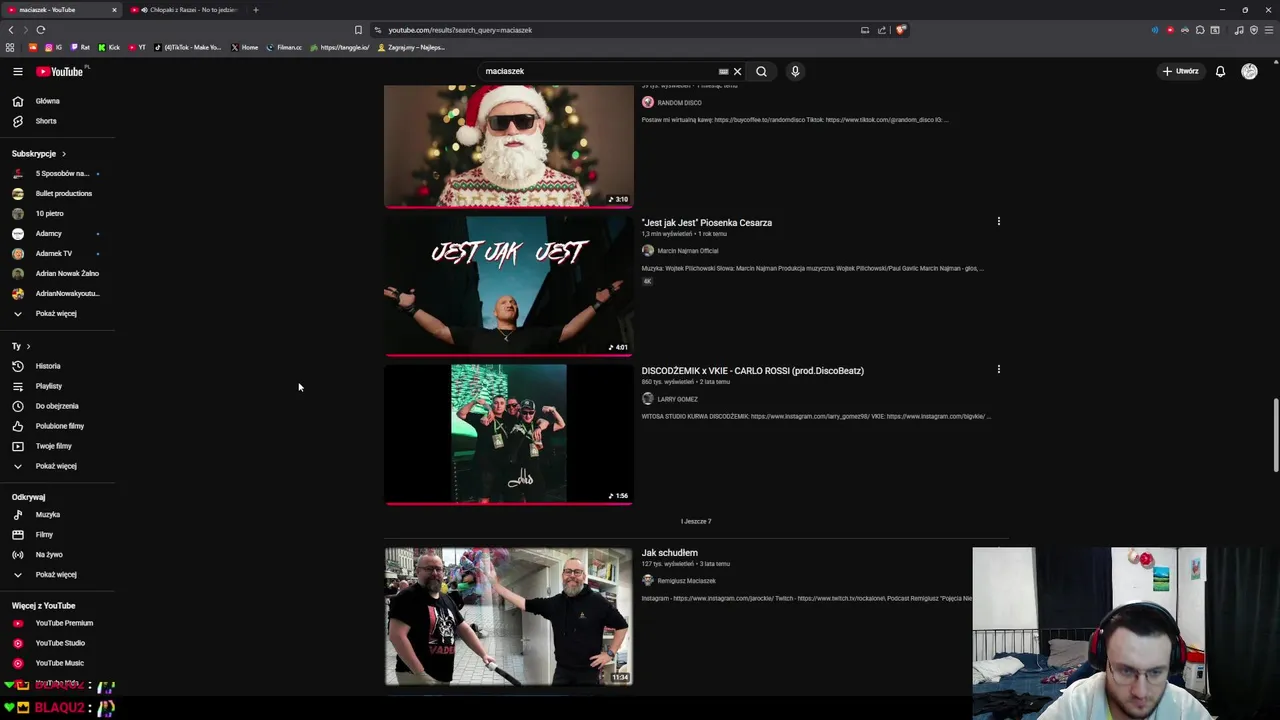This screenshot has height=720, width=1280.
Task: Open the Santa Claus video thumbnail
Action: tap(508, 146)
